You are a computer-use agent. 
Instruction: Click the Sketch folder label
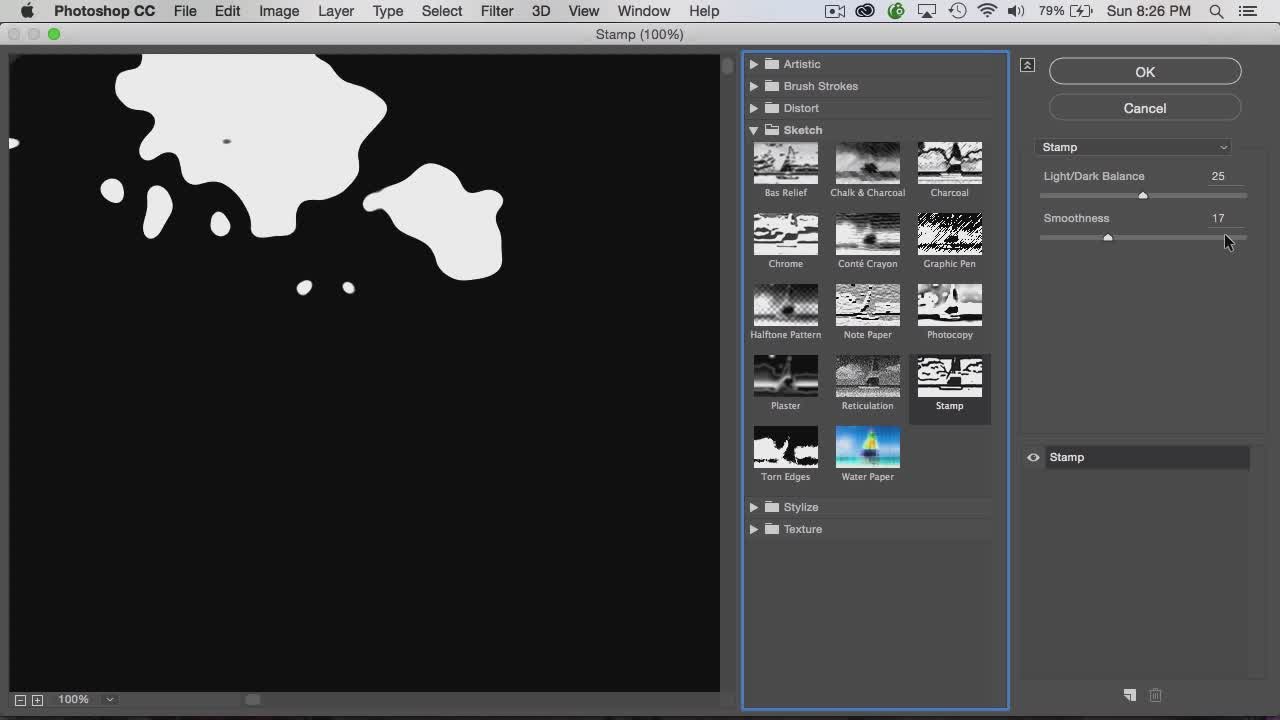point(803,130)
